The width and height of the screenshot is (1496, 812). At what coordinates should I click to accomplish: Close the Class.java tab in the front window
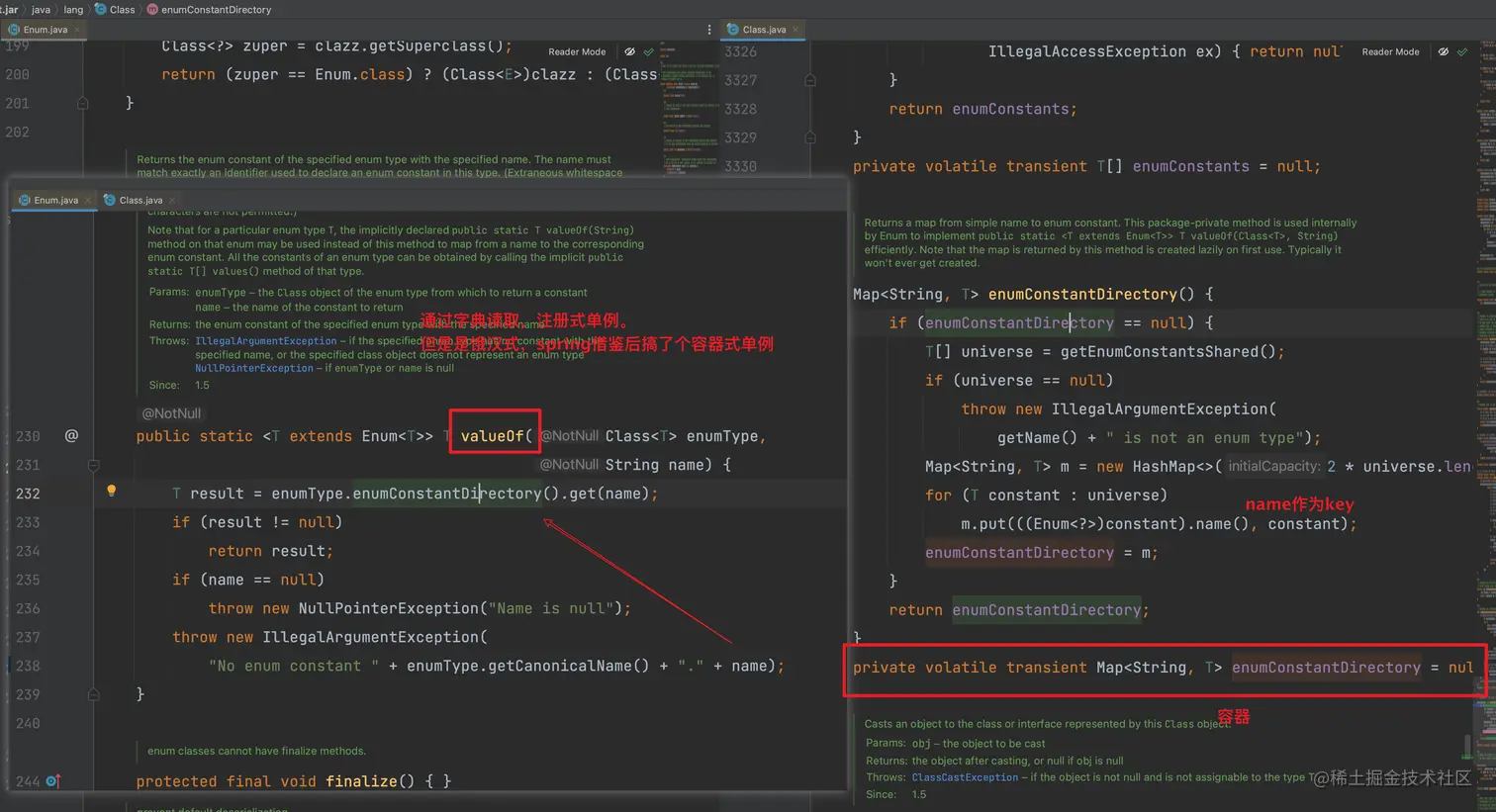point(171,200)
